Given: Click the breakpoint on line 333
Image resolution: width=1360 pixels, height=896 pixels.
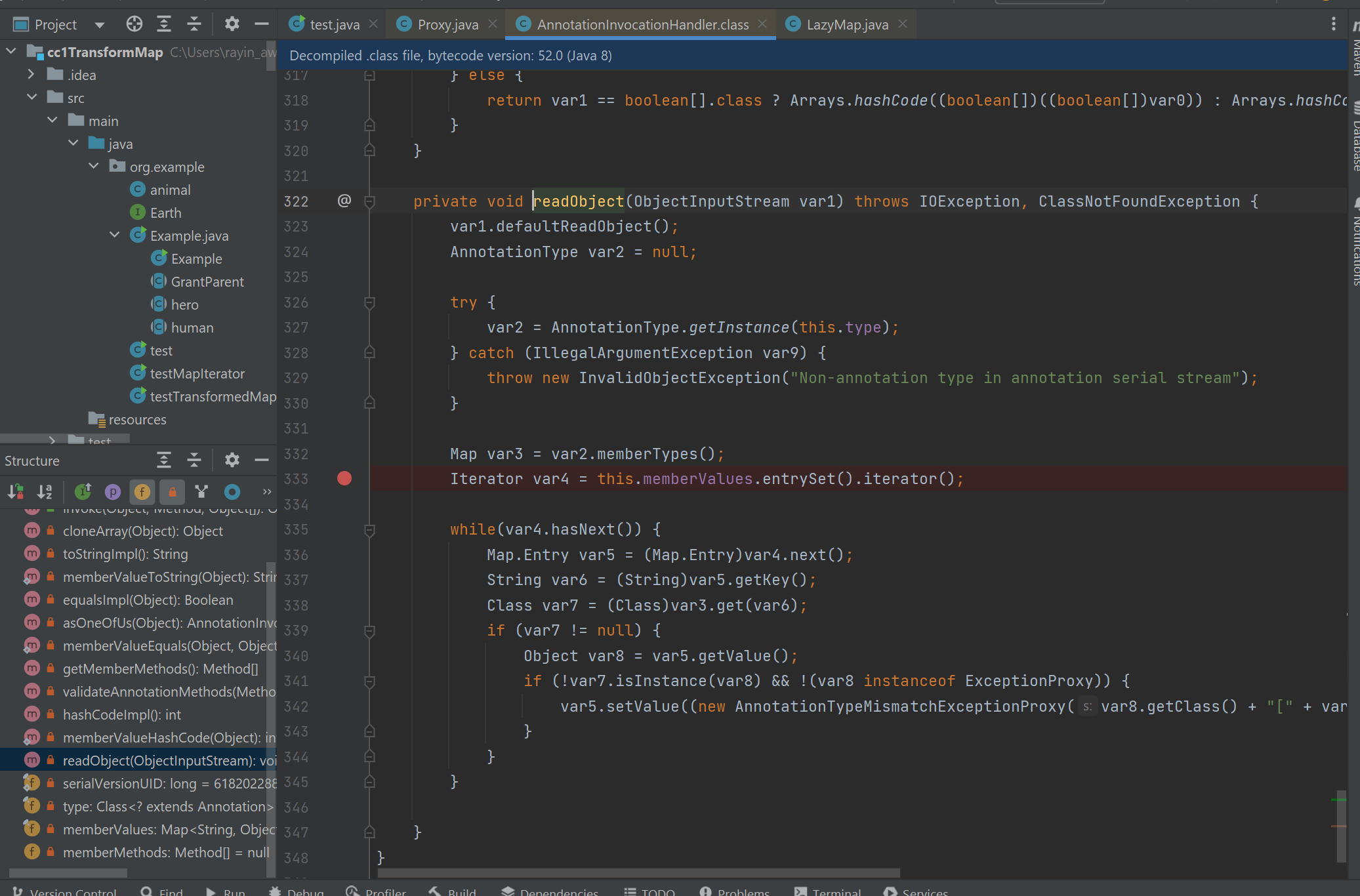Looking at the screenshot, I should tap(344, 479).
